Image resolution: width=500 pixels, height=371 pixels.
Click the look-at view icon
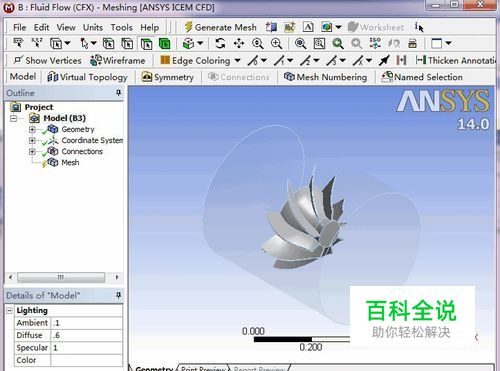[x=394, y=43]
